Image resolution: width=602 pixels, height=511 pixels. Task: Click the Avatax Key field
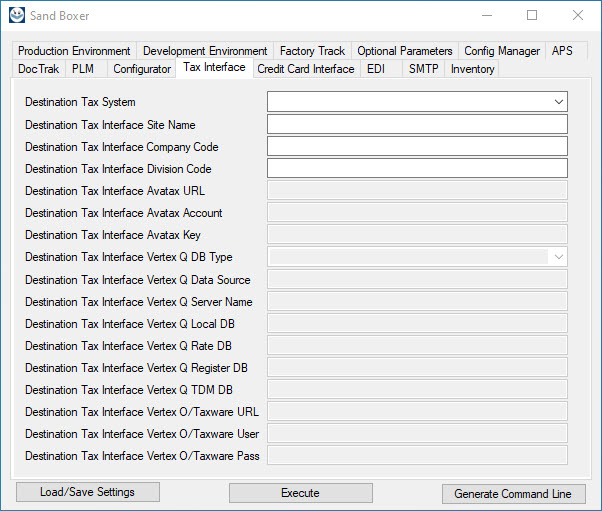tap(417, 234)
